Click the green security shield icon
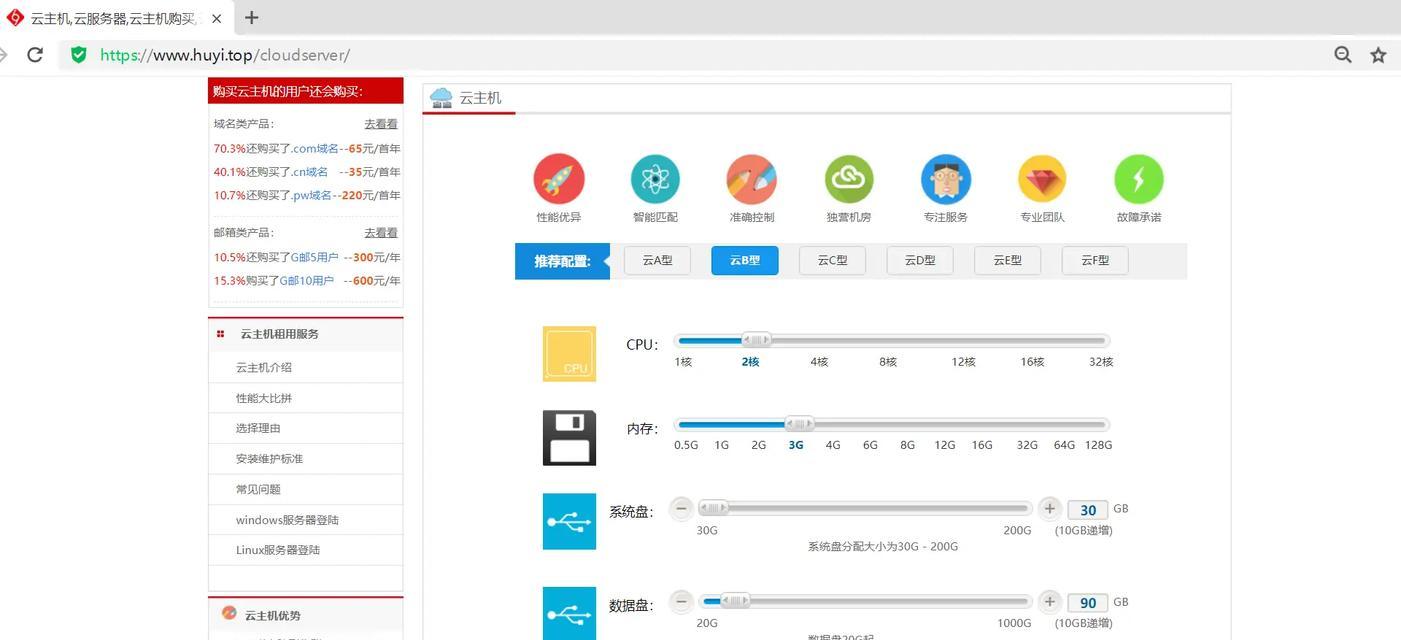The image size is (1401, 640). (x=78, y=55)
